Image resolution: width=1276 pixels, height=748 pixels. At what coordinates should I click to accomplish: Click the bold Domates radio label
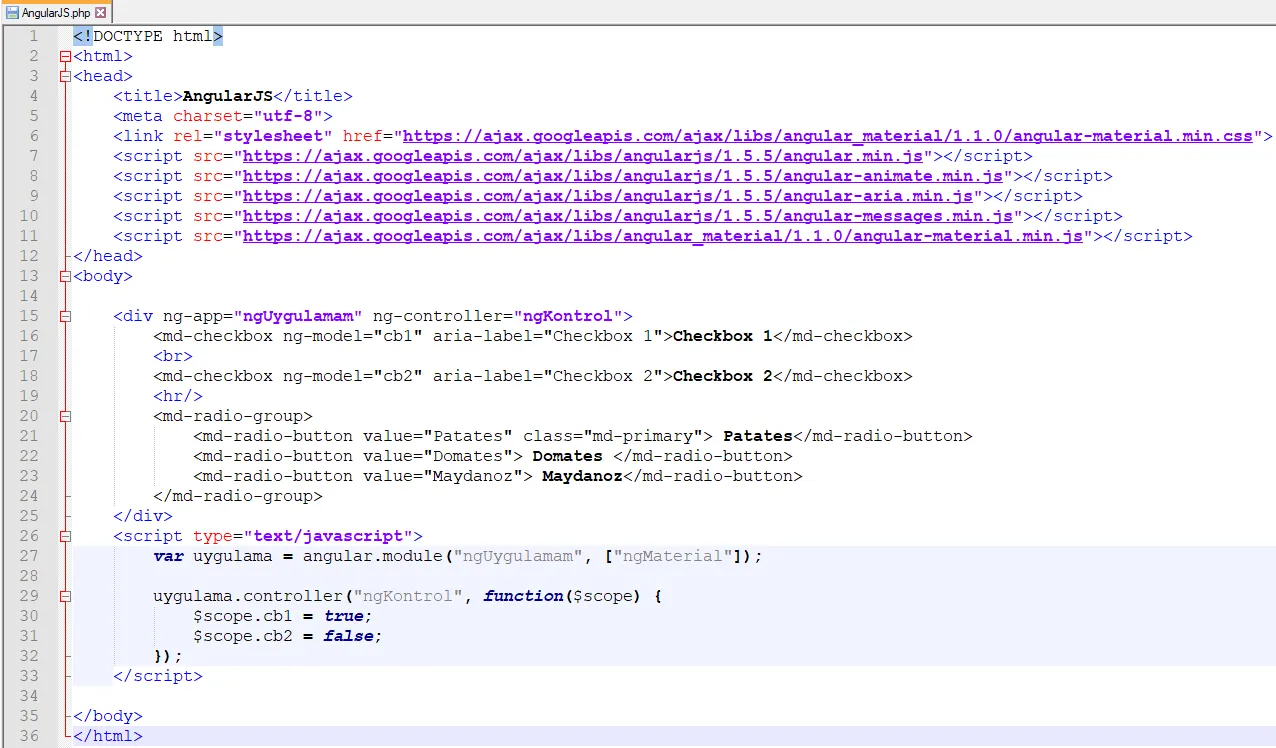(x=568, y=456)
